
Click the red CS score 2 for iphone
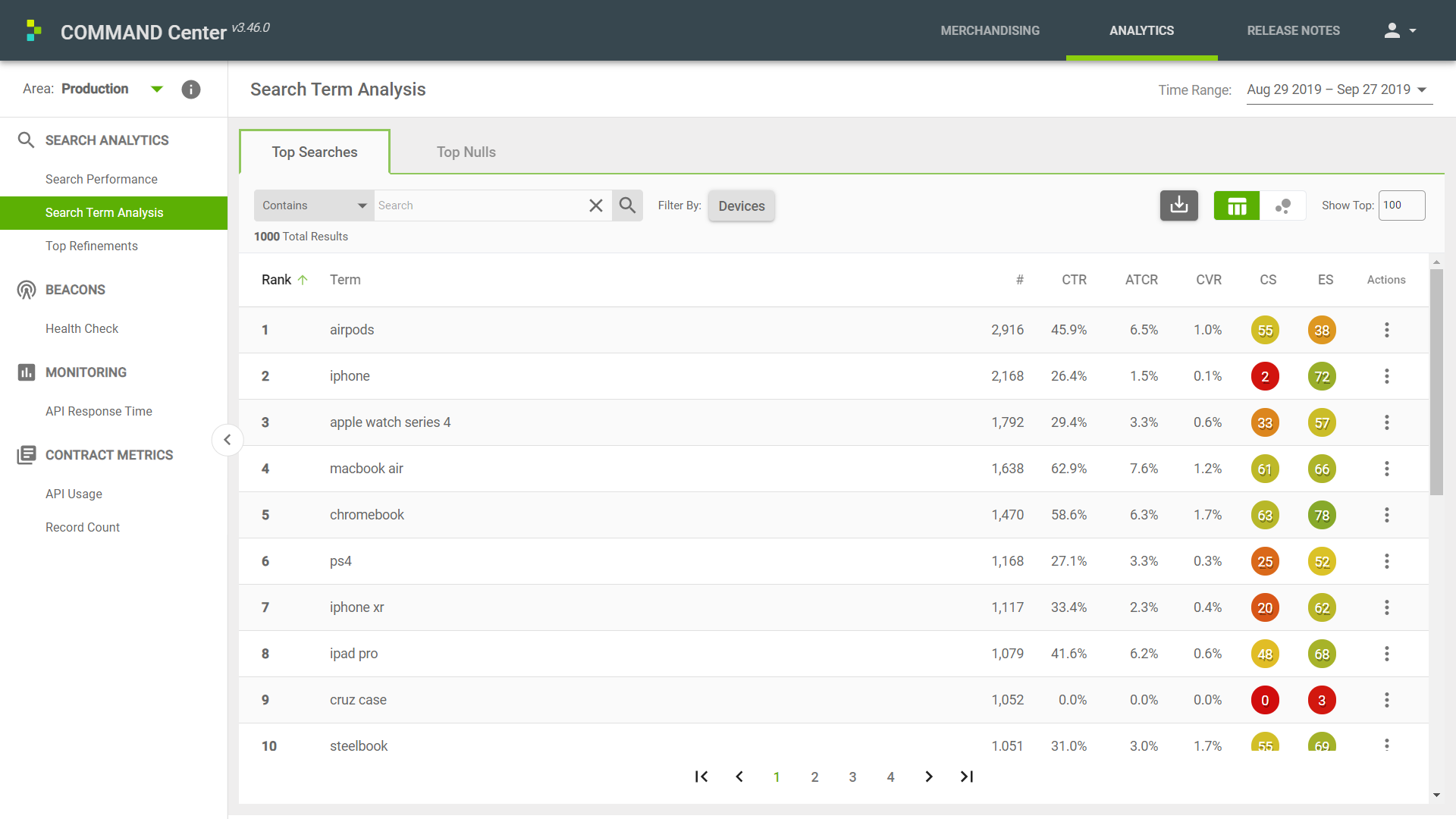click(1265, 376)
